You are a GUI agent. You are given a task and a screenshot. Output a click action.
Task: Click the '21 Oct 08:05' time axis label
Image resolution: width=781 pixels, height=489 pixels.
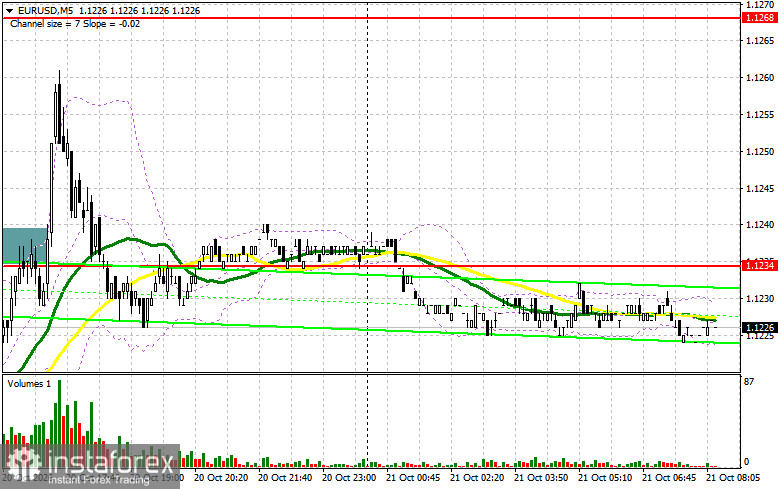point(733,478)
